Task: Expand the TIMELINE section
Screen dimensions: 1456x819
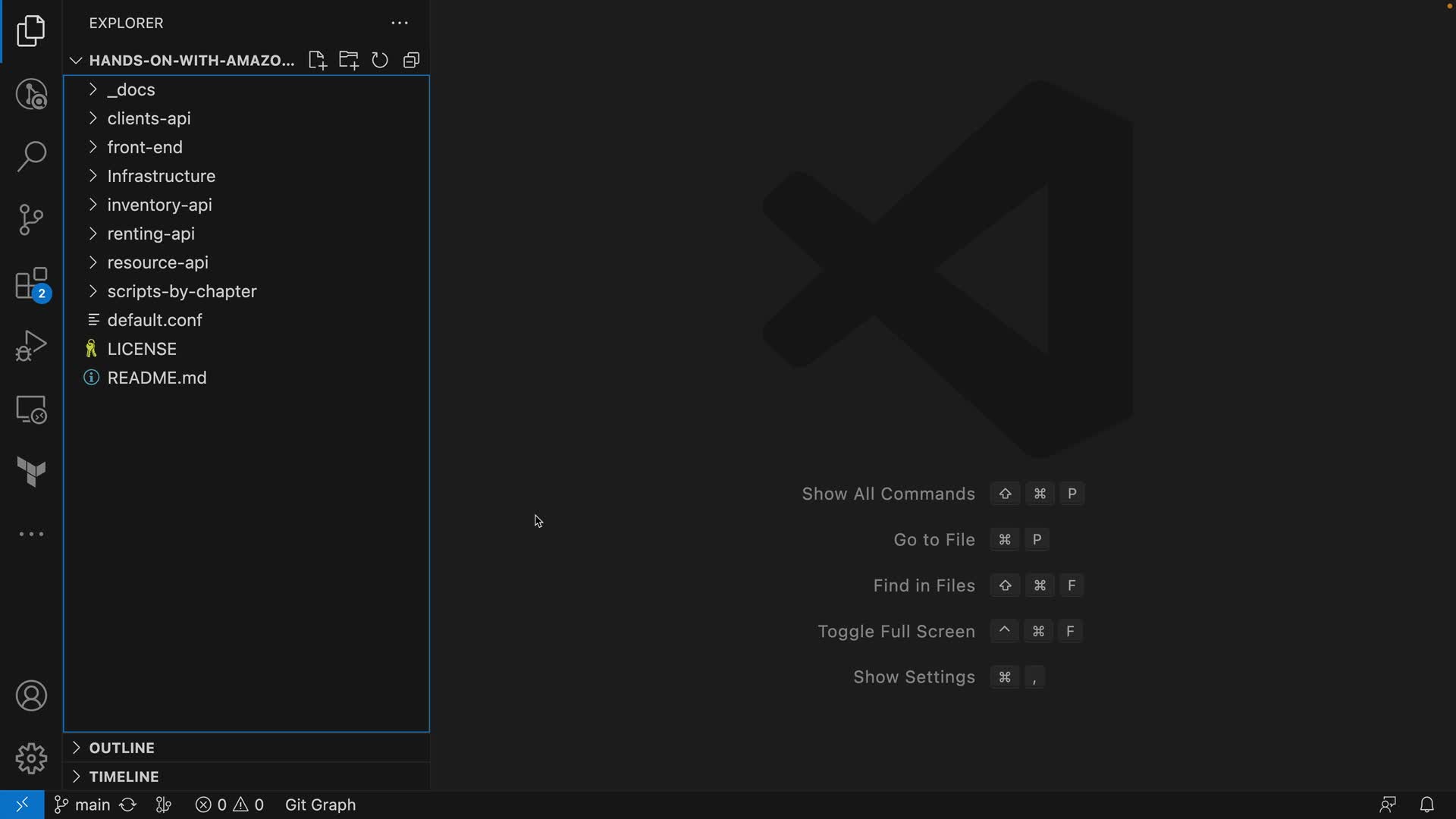Action: (x=124, y=777)
